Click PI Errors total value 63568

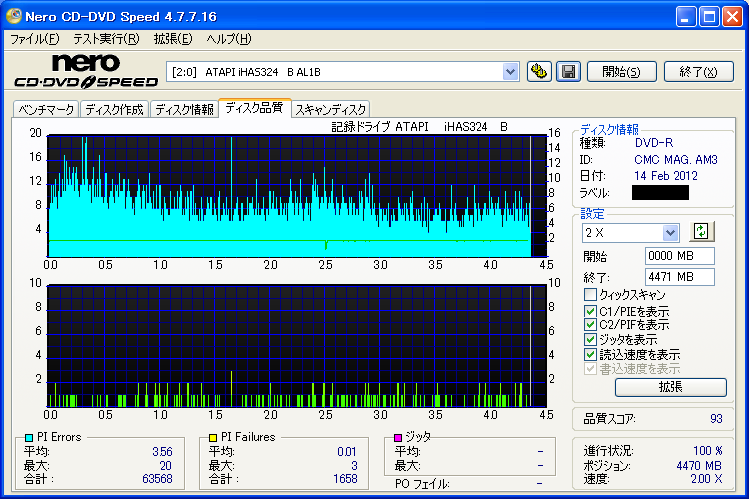click(x=157, y=478)
